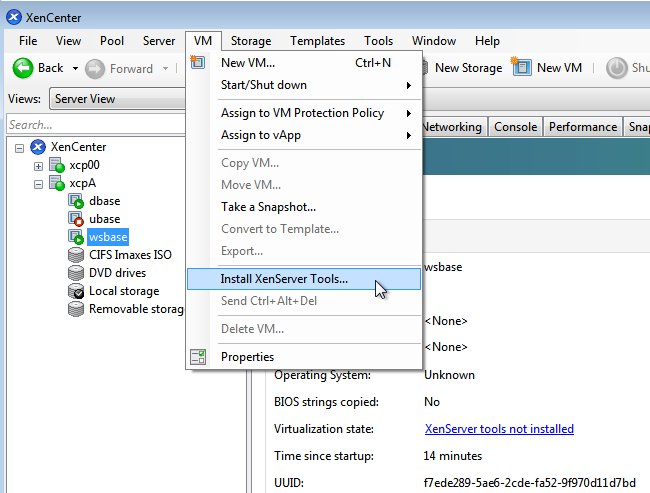Close the open VM menu header
The height and width of the screenshot is (493, 650).
(x=203, y=41)
